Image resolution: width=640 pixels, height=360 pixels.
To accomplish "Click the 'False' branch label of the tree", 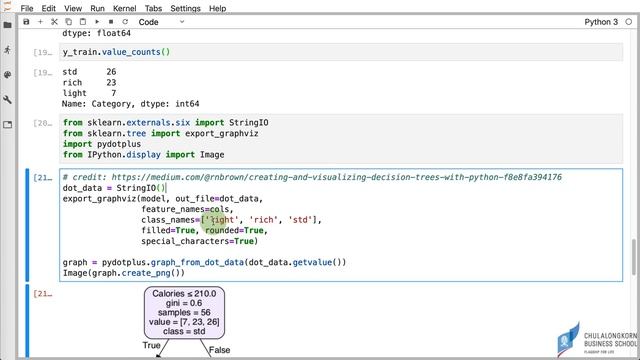I will tap(220, 350).
